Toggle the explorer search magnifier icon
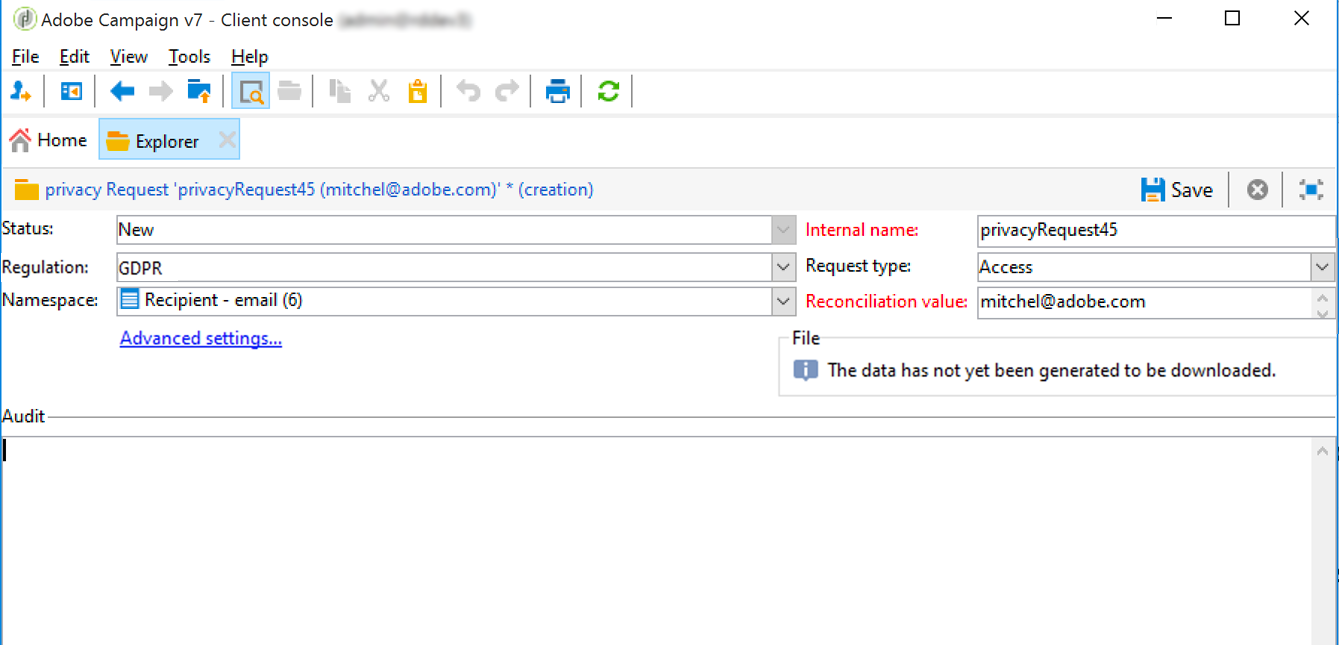The image size is (1339, 645). (251, 92)
